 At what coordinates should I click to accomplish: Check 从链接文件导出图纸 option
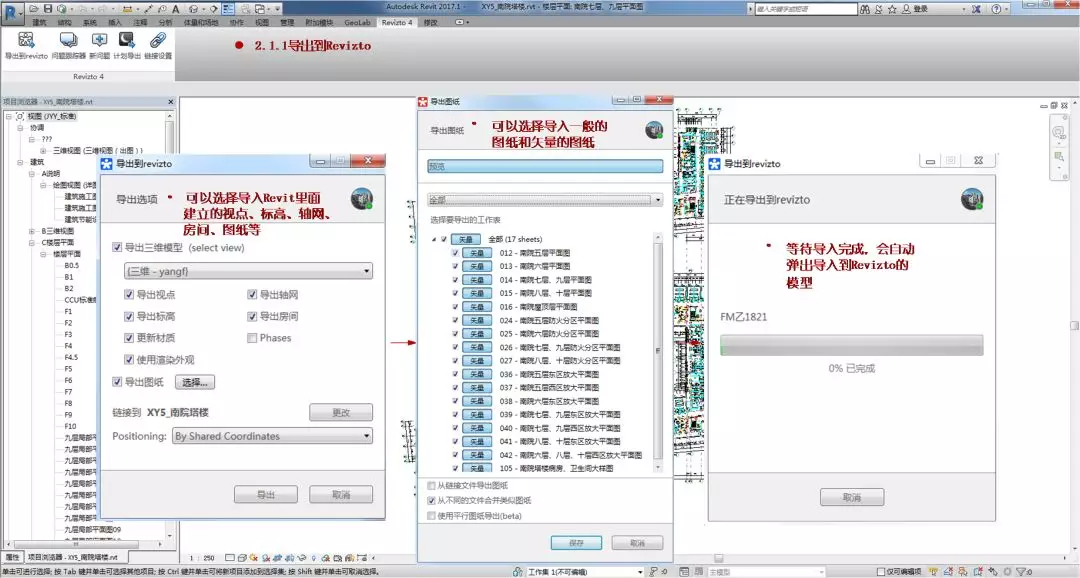pyautogui.click(x=431, y=485)
